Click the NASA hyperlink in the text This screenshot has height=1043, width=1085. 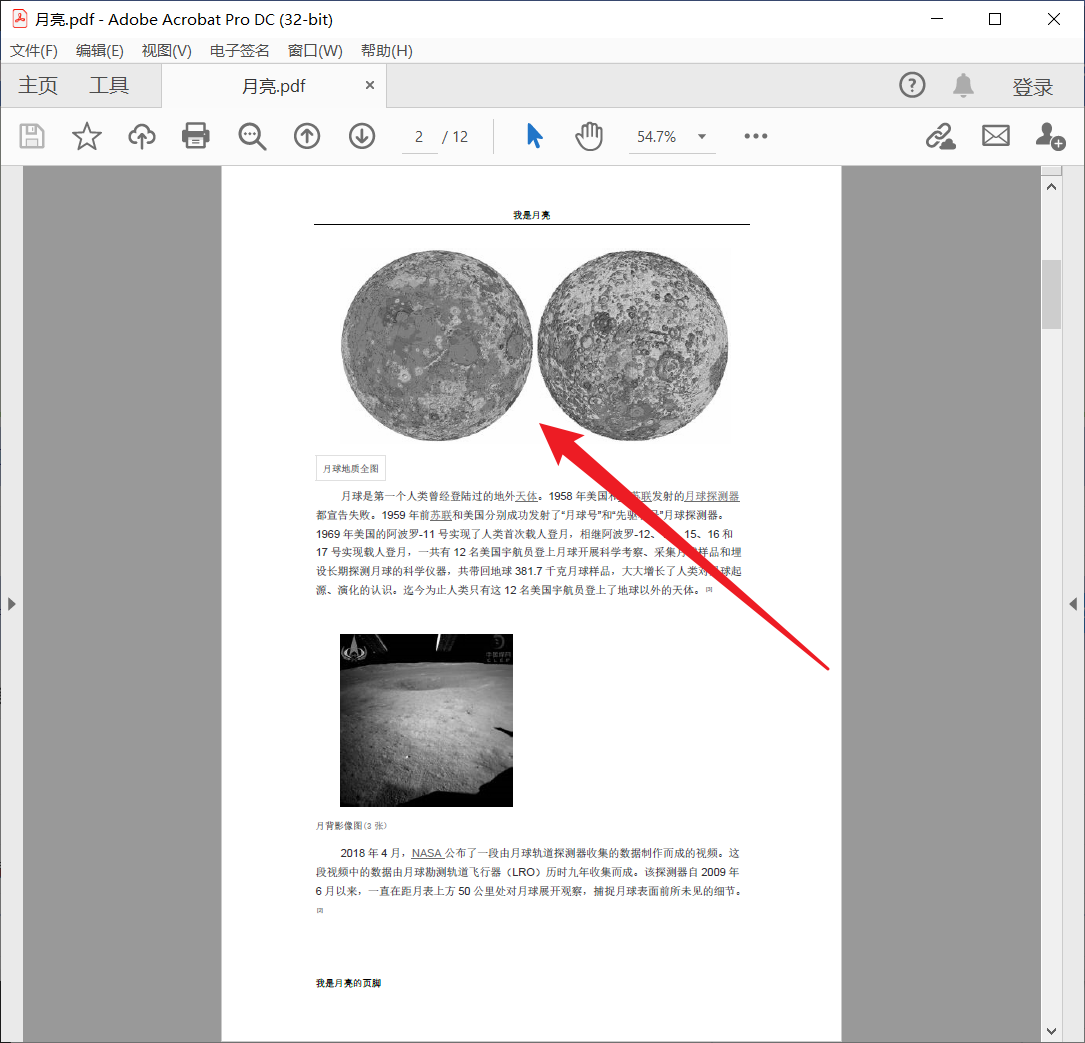tap(427, 853)
